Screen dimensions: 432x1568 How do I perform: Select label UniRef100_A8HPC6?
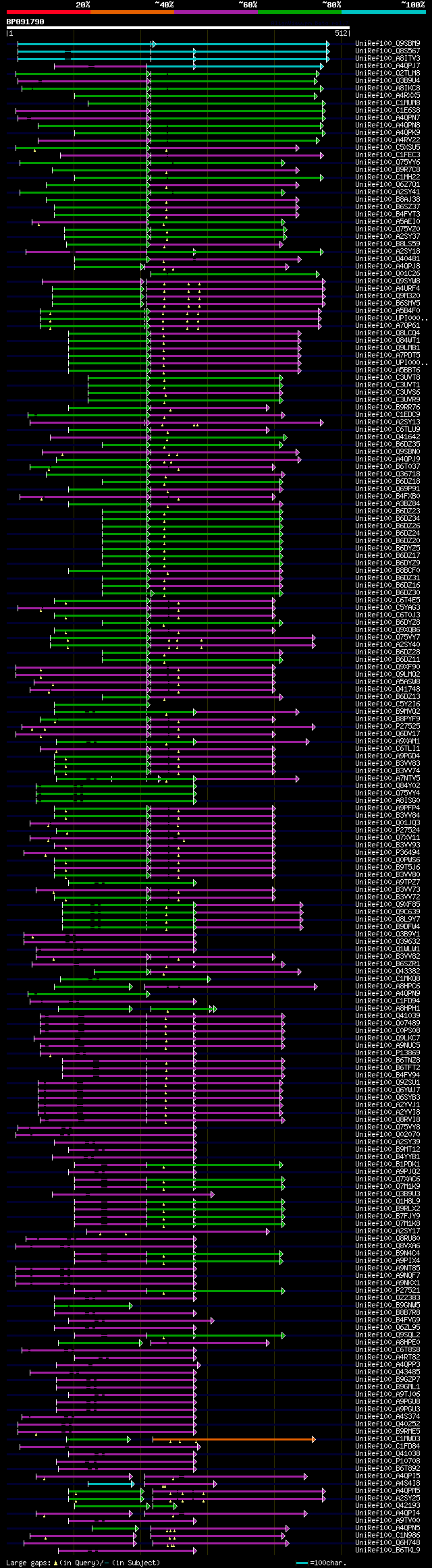[x=387, y=986]
